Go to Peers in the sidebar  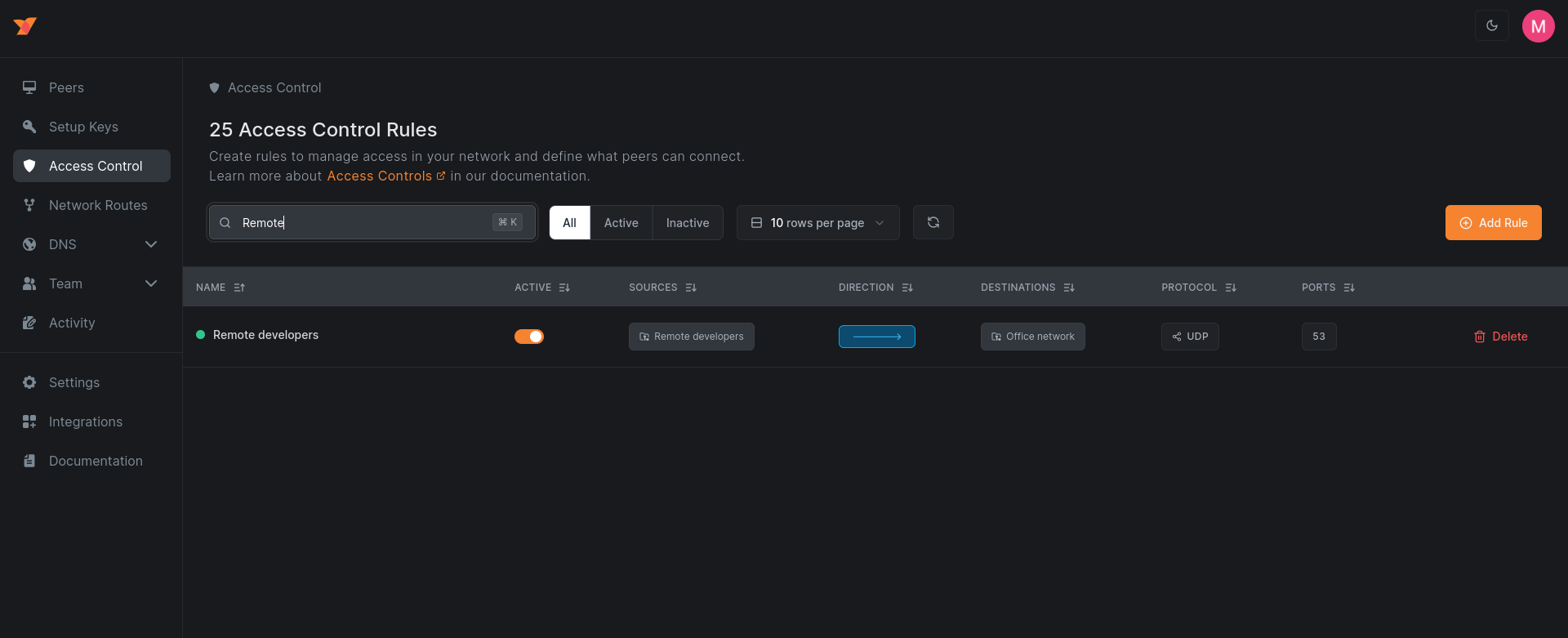(x=66, y=87)
